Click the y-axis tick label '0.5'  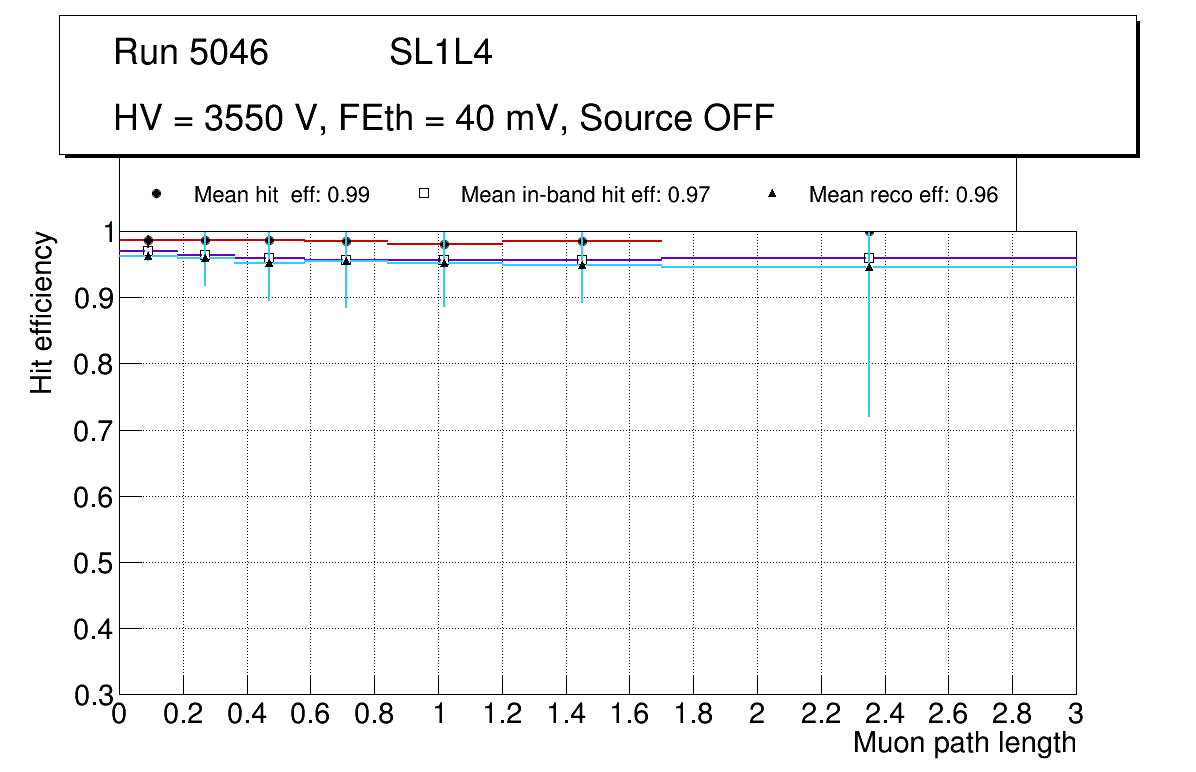coord(92,563)
